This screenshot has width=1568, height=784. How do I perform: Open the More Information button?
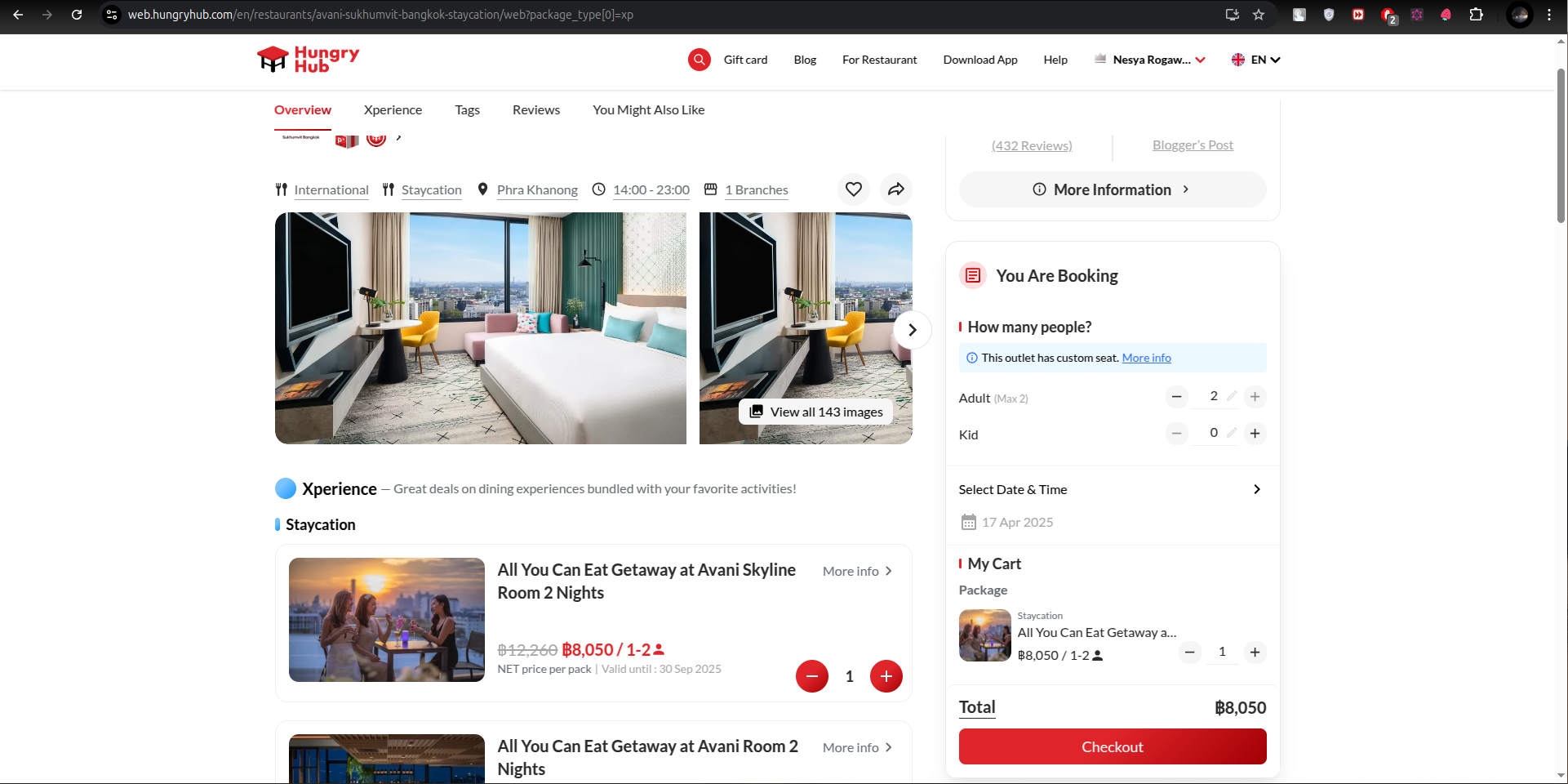point(1112,189)
